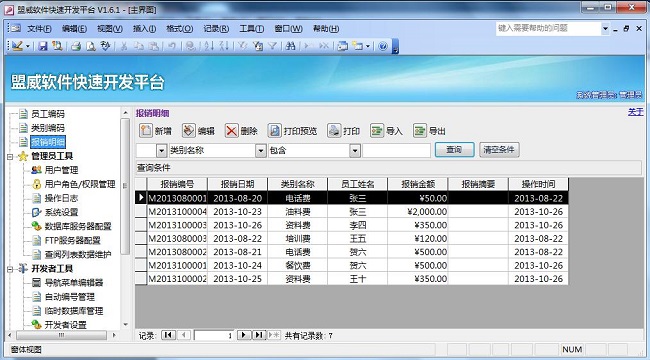Select FTP服务器配置 tree item
The height and width of the screenshot is (360, 650).
73,241
